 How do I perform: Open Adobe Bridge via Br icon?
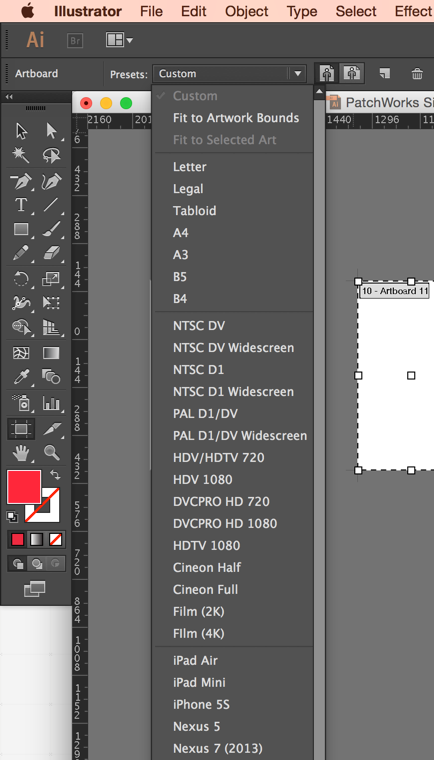[75, 41]
